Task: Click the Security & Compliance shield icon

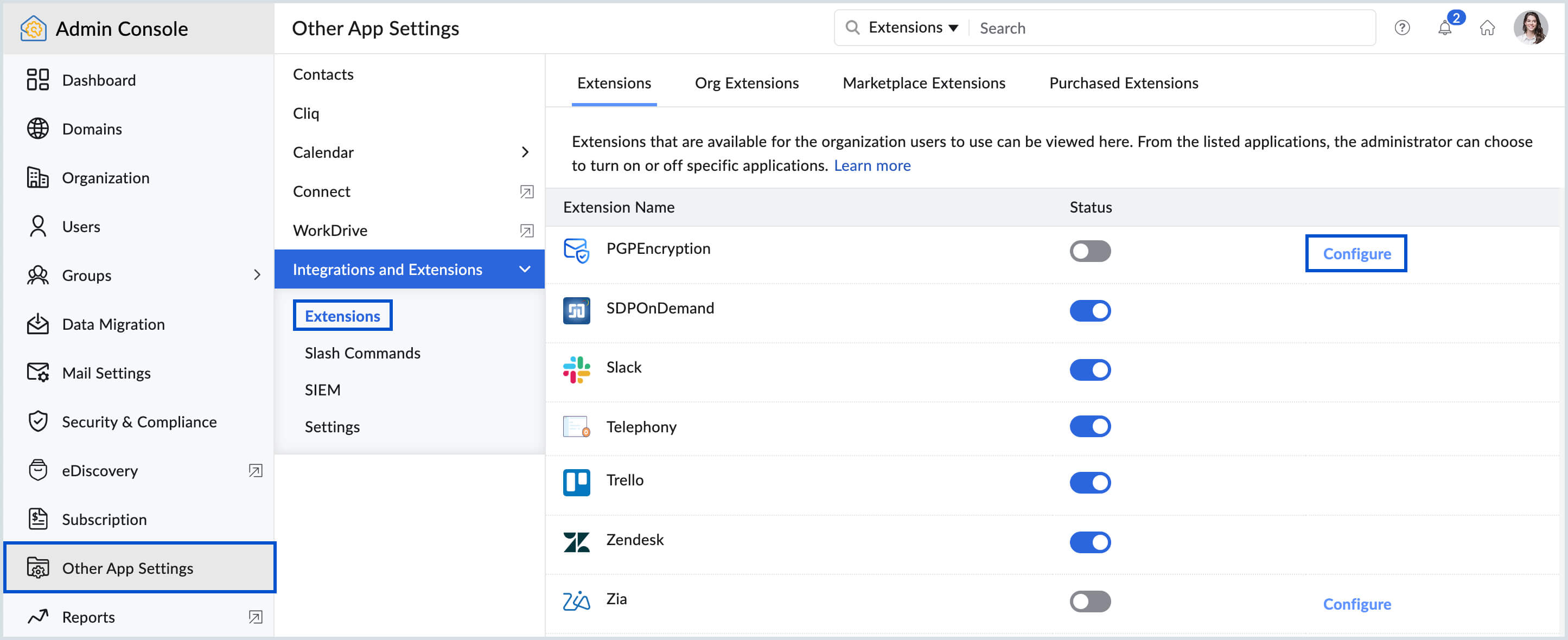Action: pyautogui.click(x=38, y=421)
